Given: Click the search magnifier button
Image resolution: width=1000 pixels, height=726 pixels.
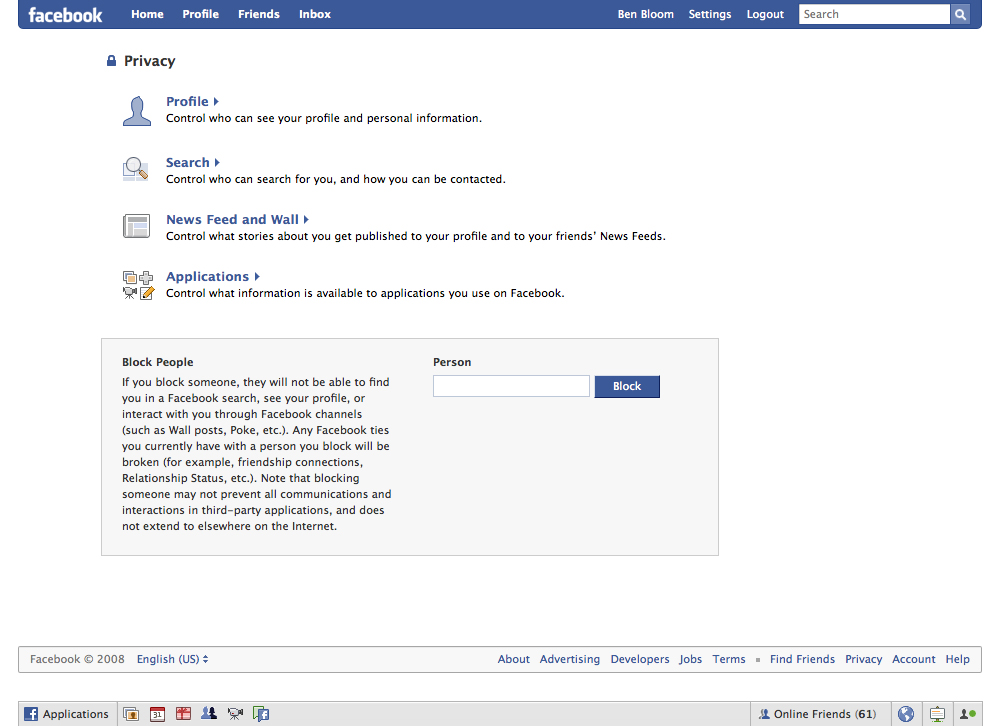Looking at the screenshot, I should coord(960,14).
